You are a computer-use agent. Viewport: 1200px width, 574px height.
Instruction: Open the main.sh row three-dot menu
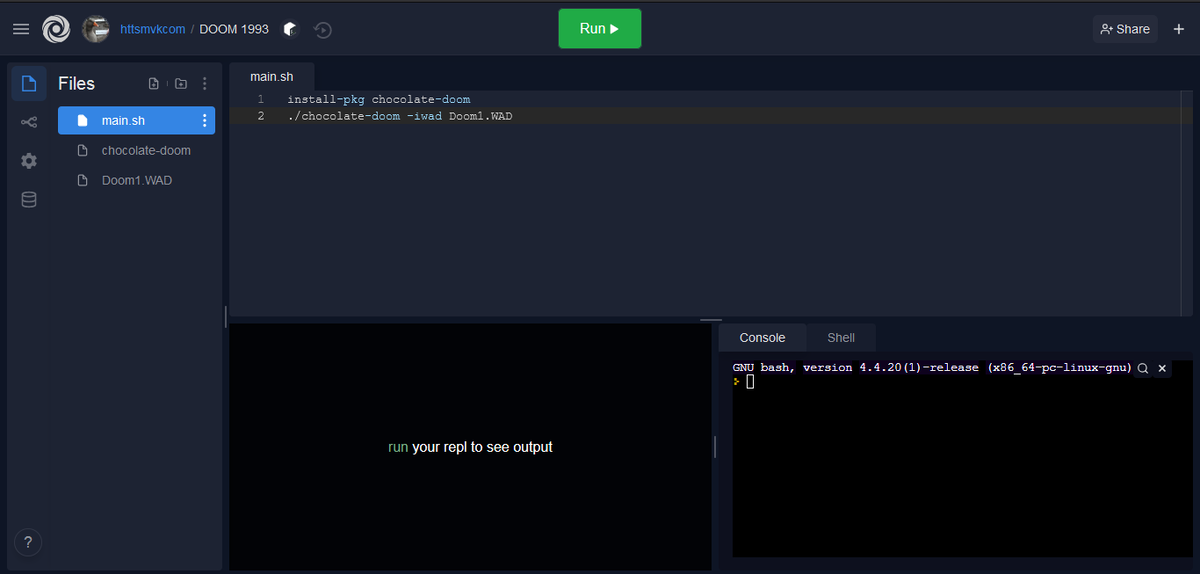205,121
